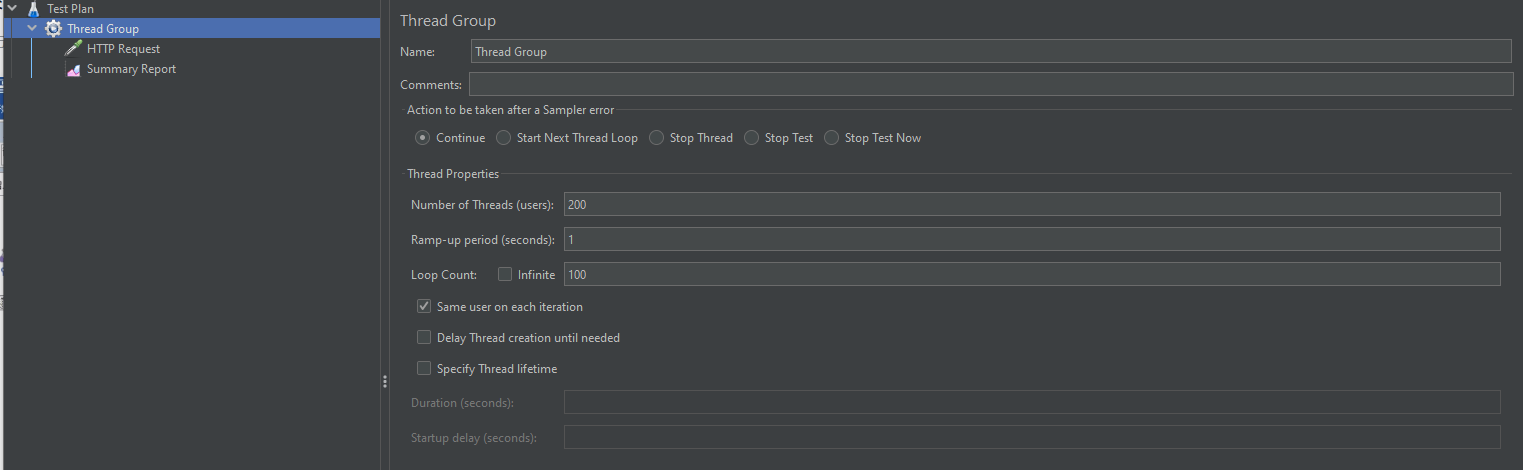Choose Start Next Thread Loop option
This screenshot has width=1523, height=470.
click(x=503, y=138)
